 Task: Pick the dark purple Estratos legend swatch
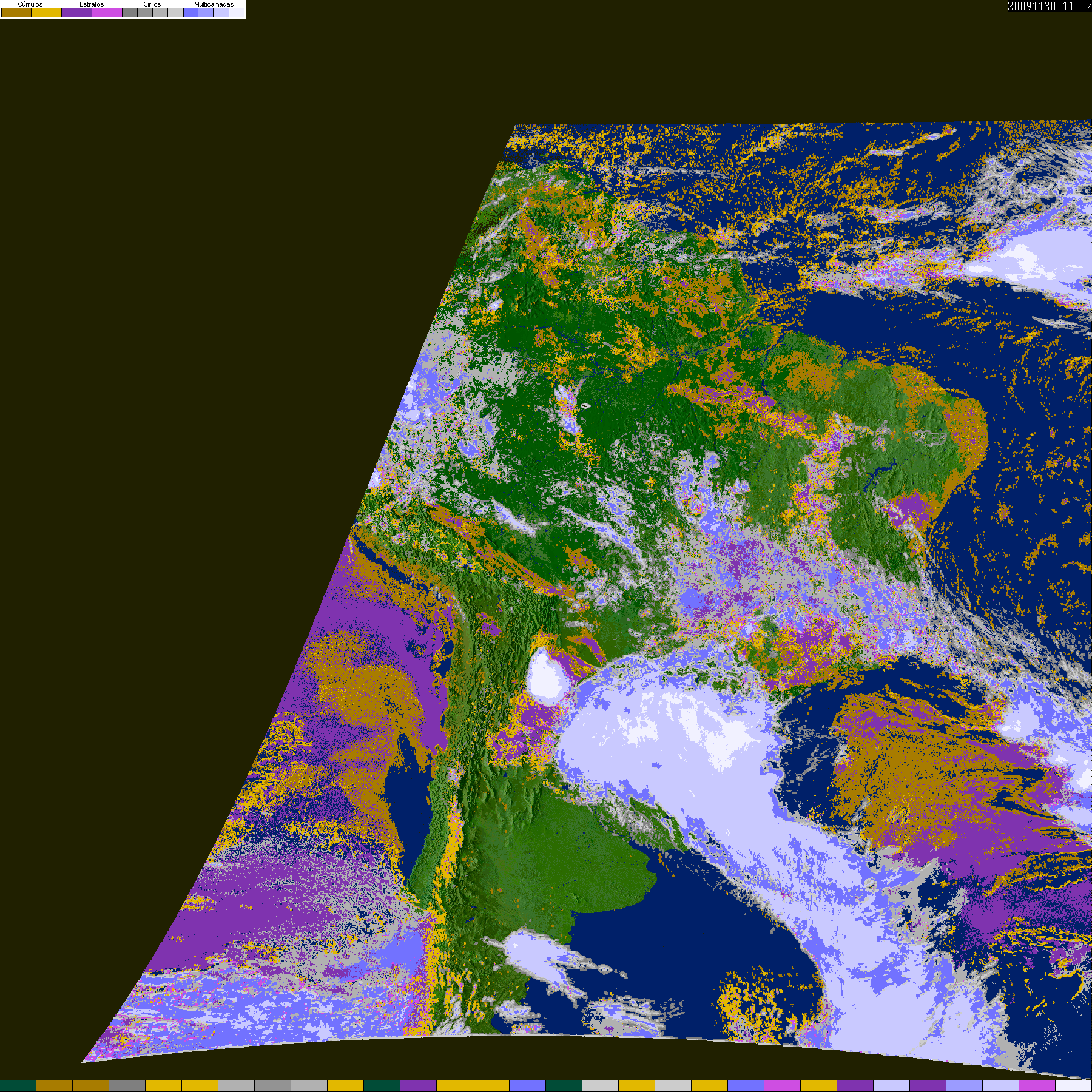[77, 12]
